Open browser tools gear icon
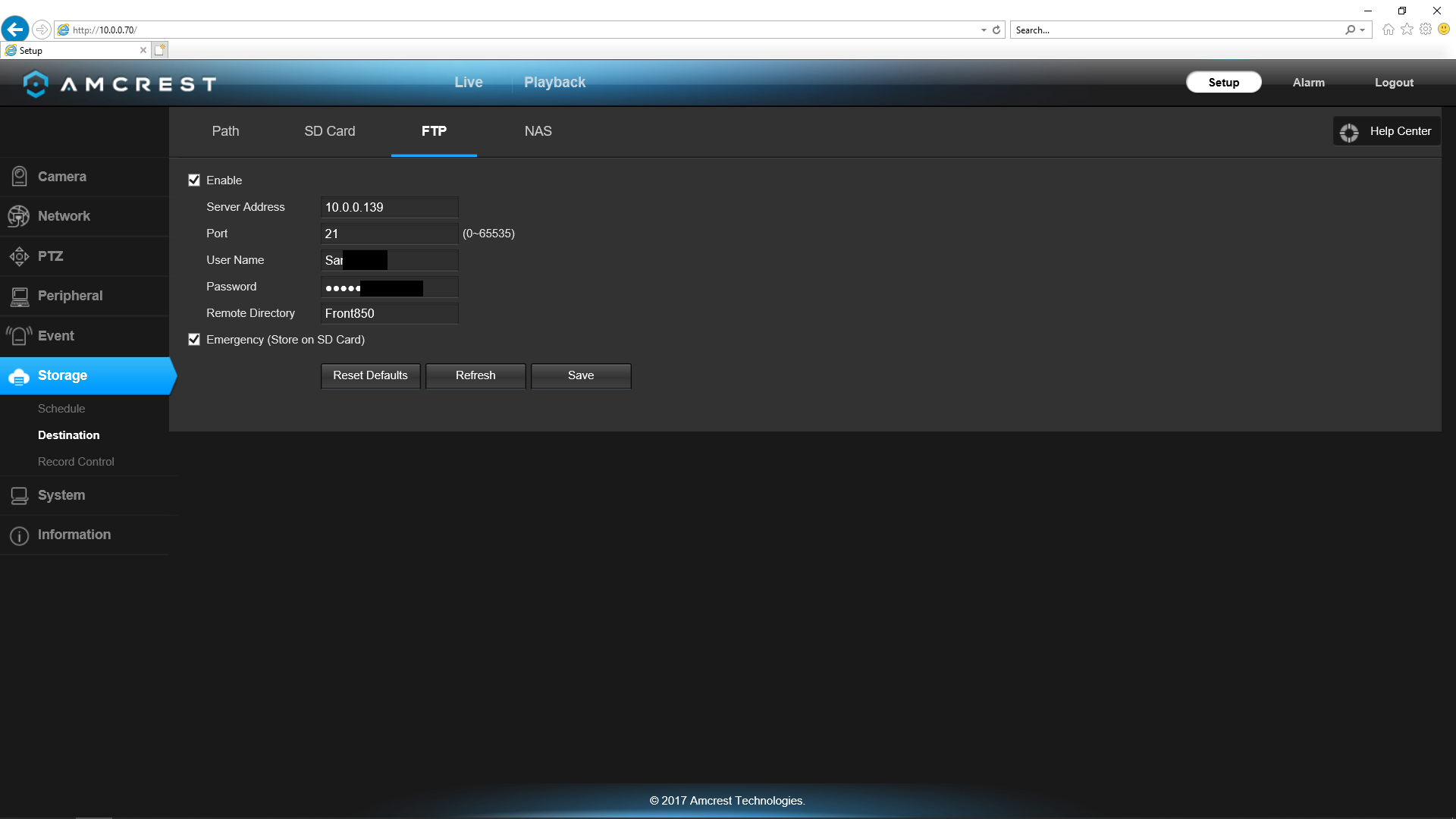The image size is (1456, 819). tap(1426, 30)
